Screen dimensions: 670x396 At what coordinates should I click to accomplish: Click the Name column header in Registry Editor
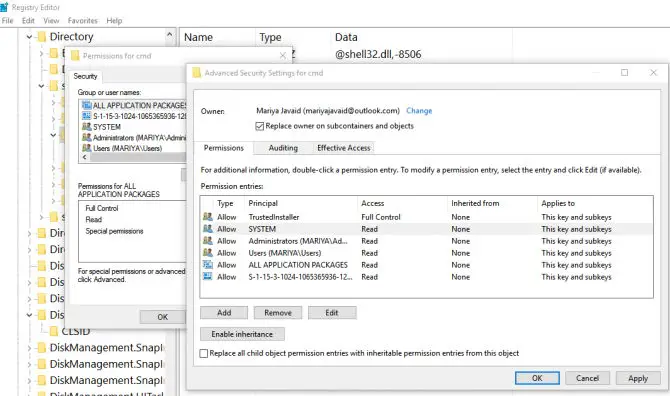(x=198, y=37)
